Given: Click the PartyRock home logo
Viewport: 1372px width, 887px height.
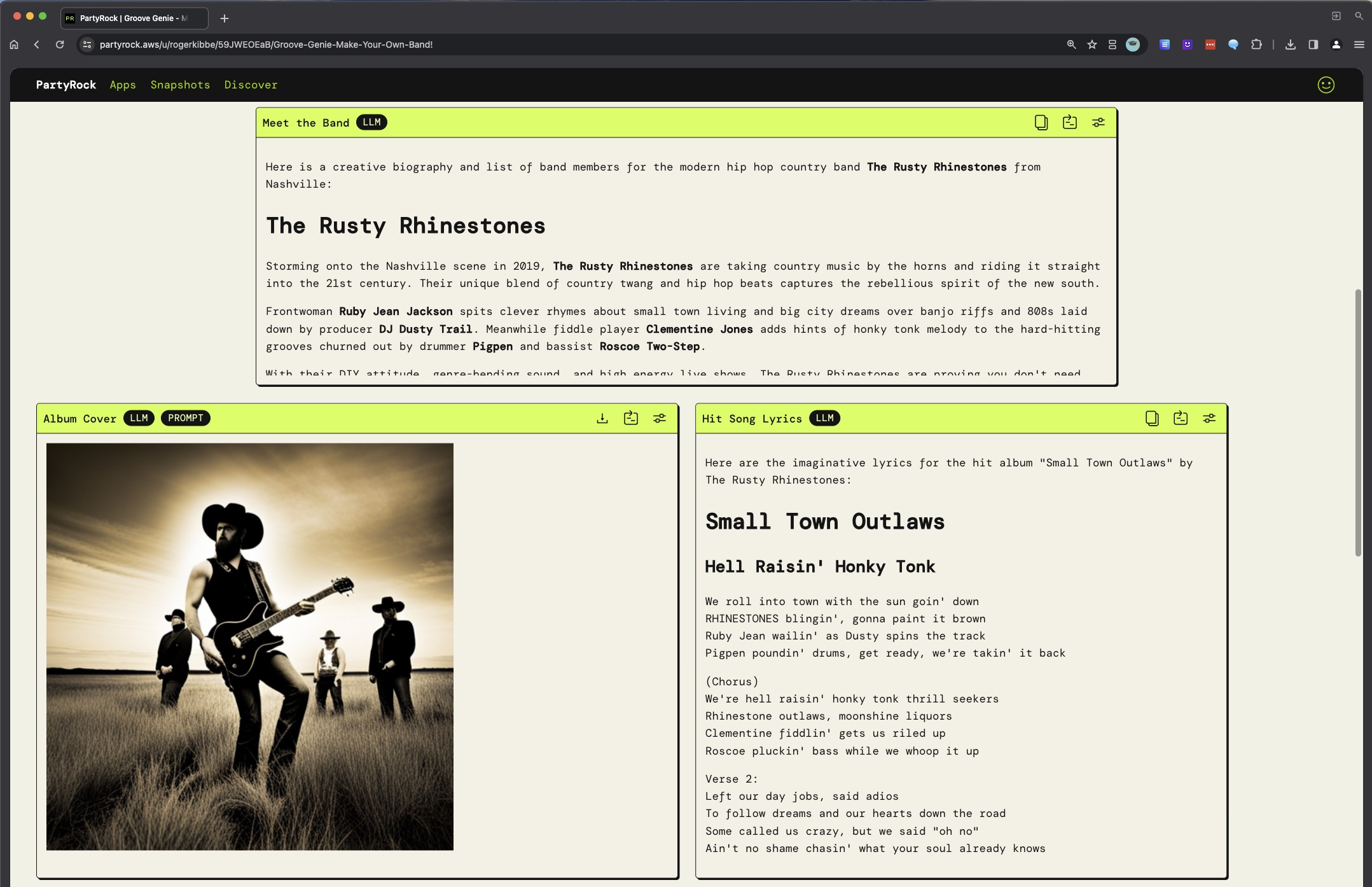Looking at the screenshot, I should (66, 85).
